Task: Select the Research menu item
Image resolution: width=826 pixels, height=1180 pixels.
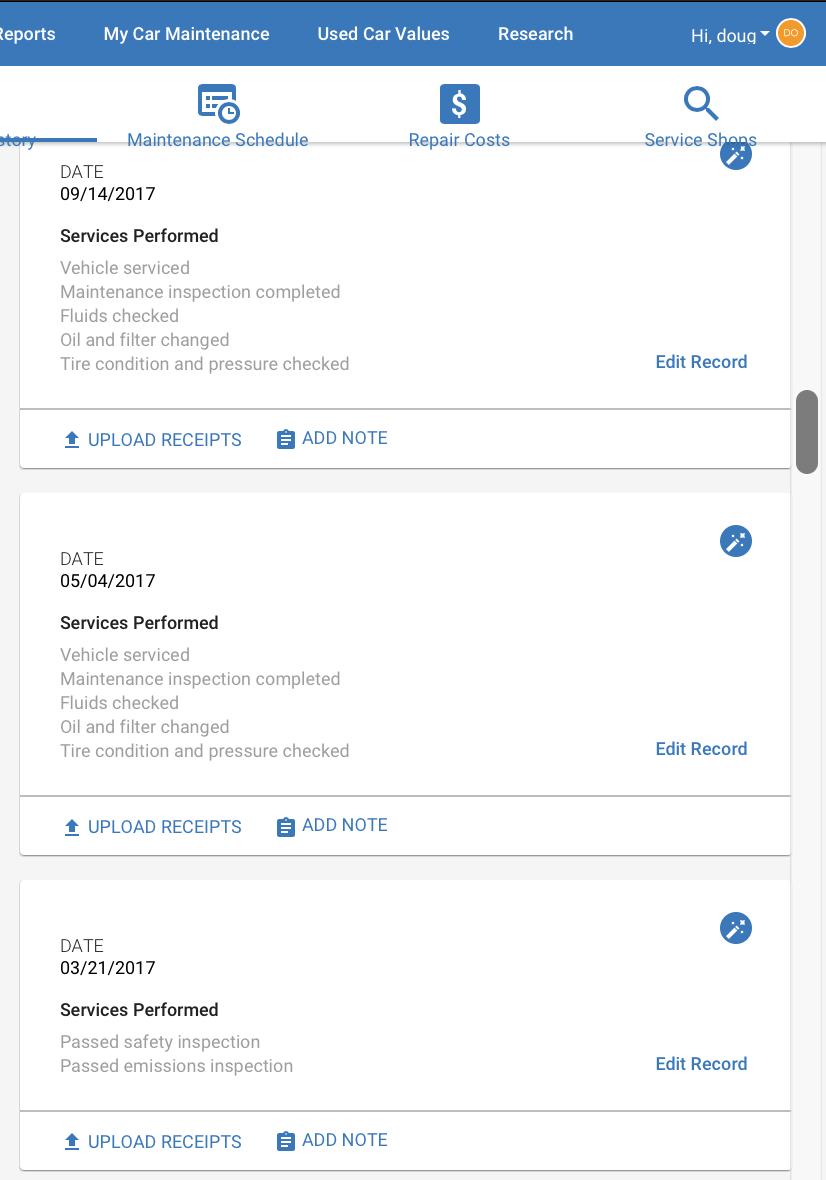Action: tap(536, 34)
